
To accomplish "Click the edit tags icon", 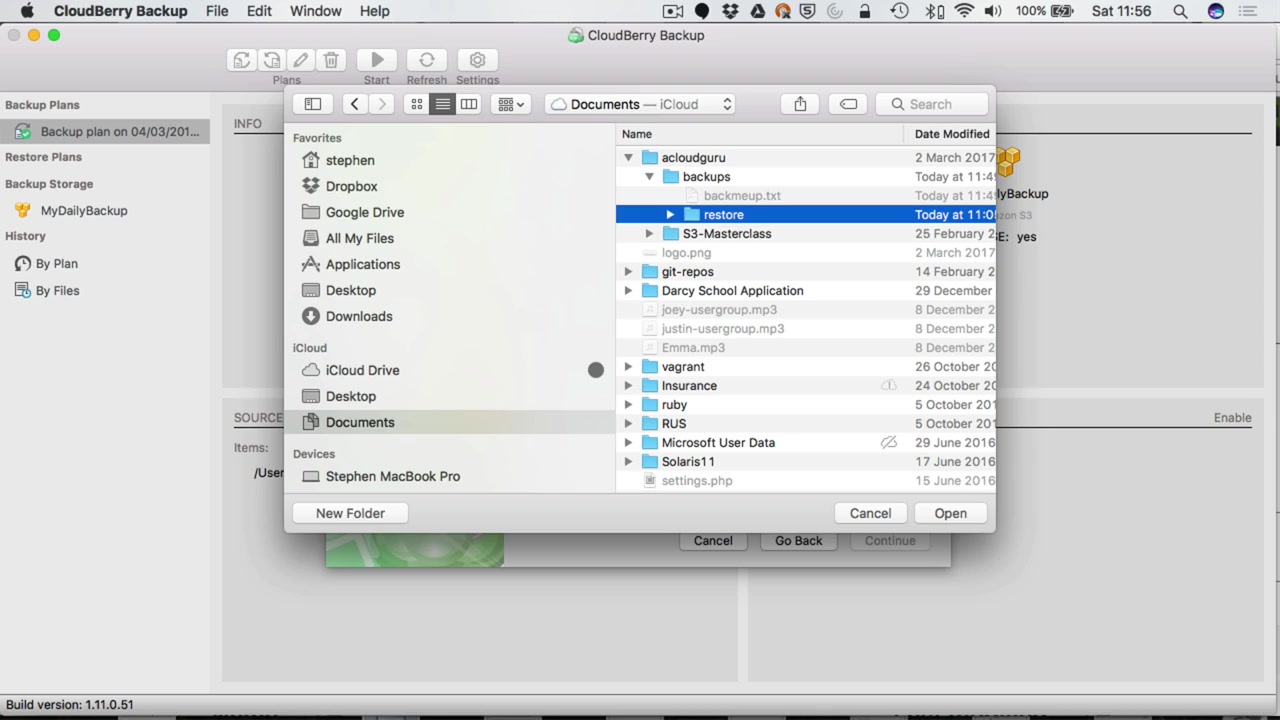I will 849,104.
